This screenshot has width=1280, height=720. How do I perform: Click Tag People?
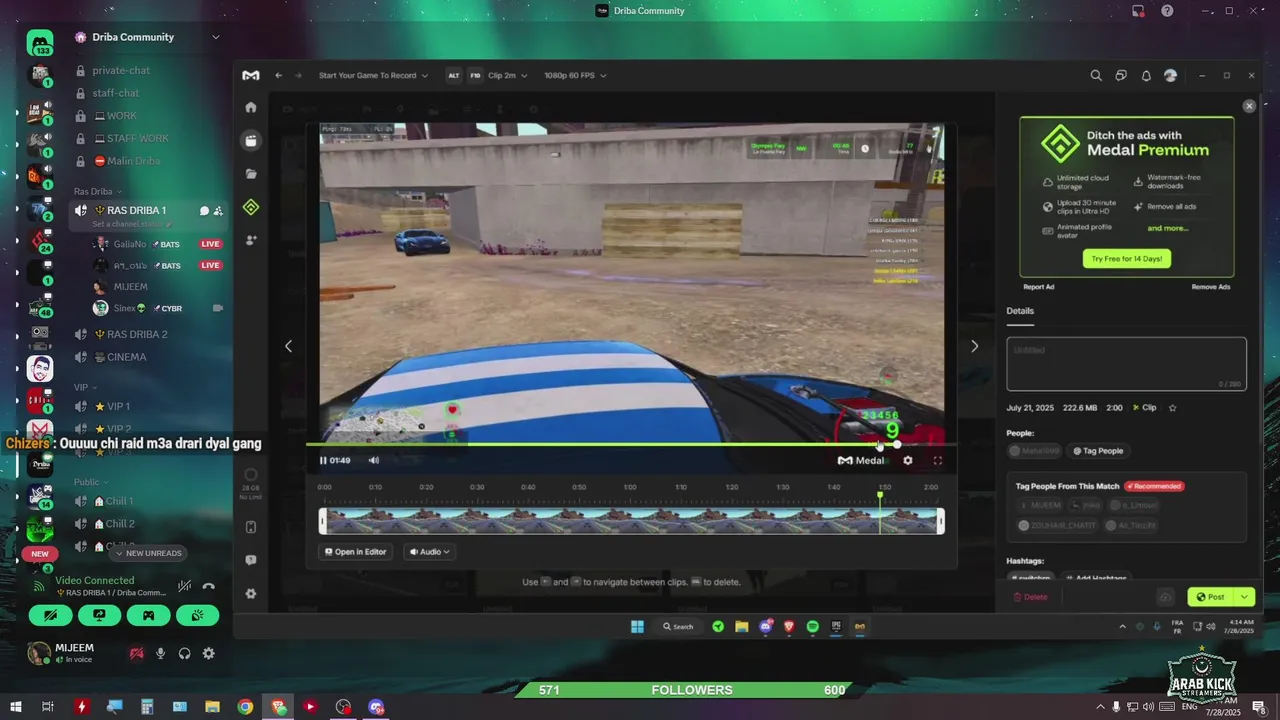pos(1098,451)
